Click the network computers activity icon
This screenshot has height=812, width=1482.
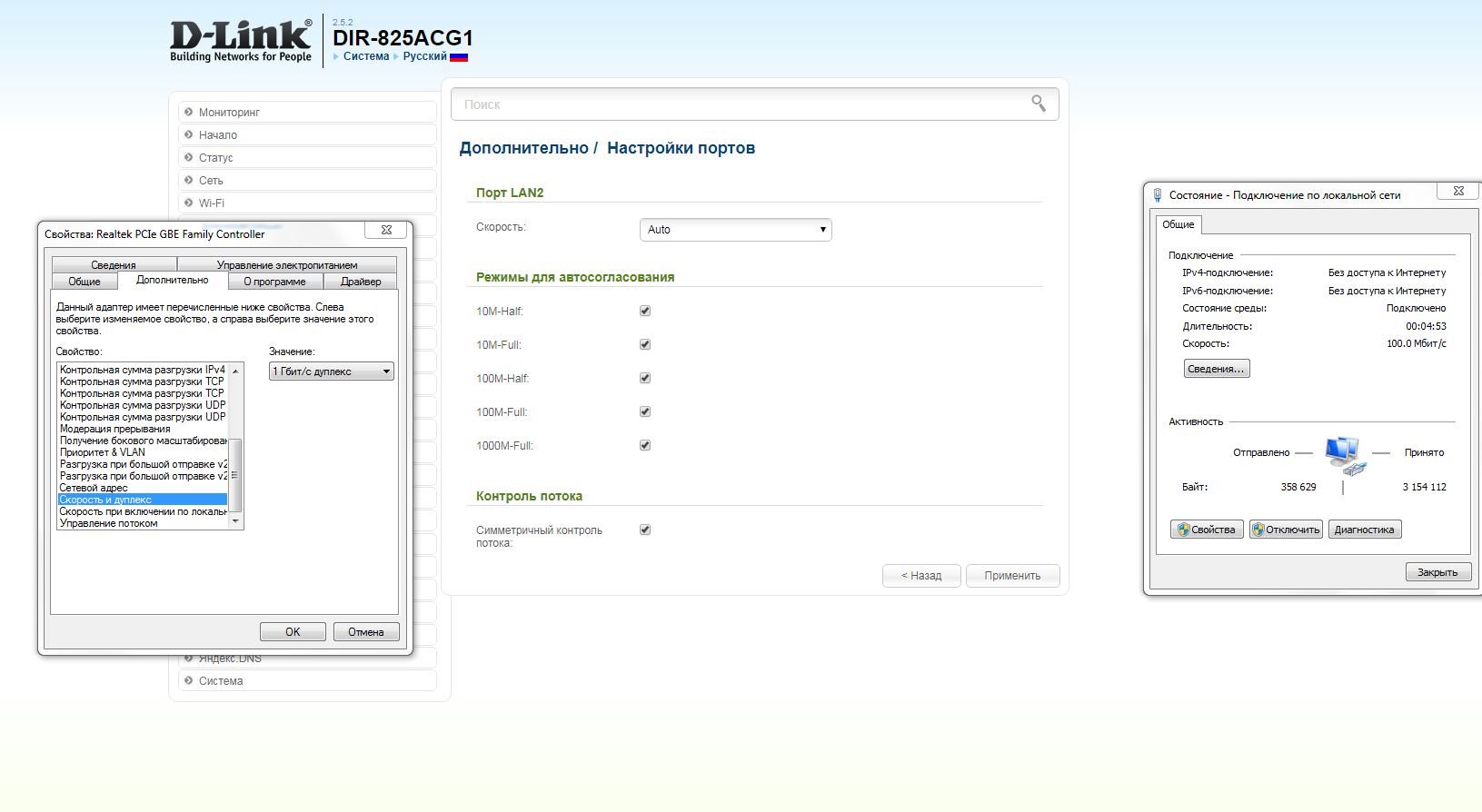tap(1343, 455)
